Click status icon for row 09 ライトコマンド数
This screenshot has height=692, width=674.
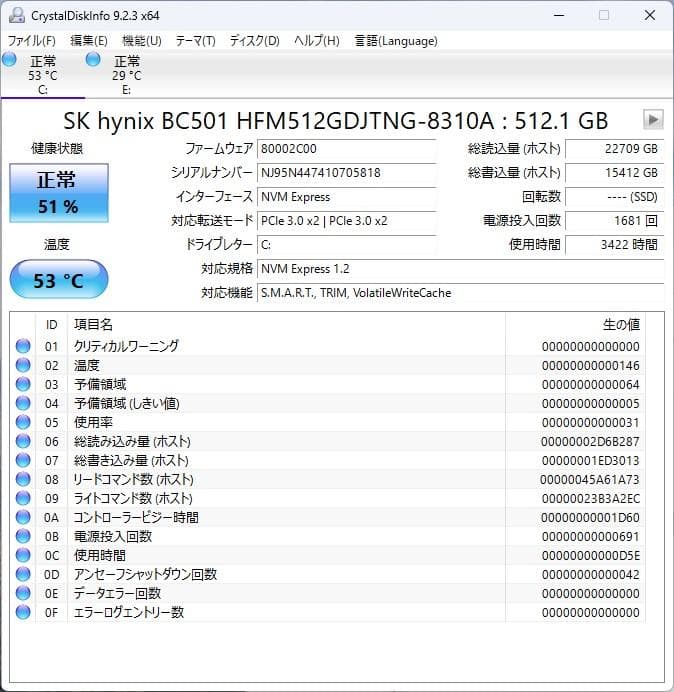[23, 498]
